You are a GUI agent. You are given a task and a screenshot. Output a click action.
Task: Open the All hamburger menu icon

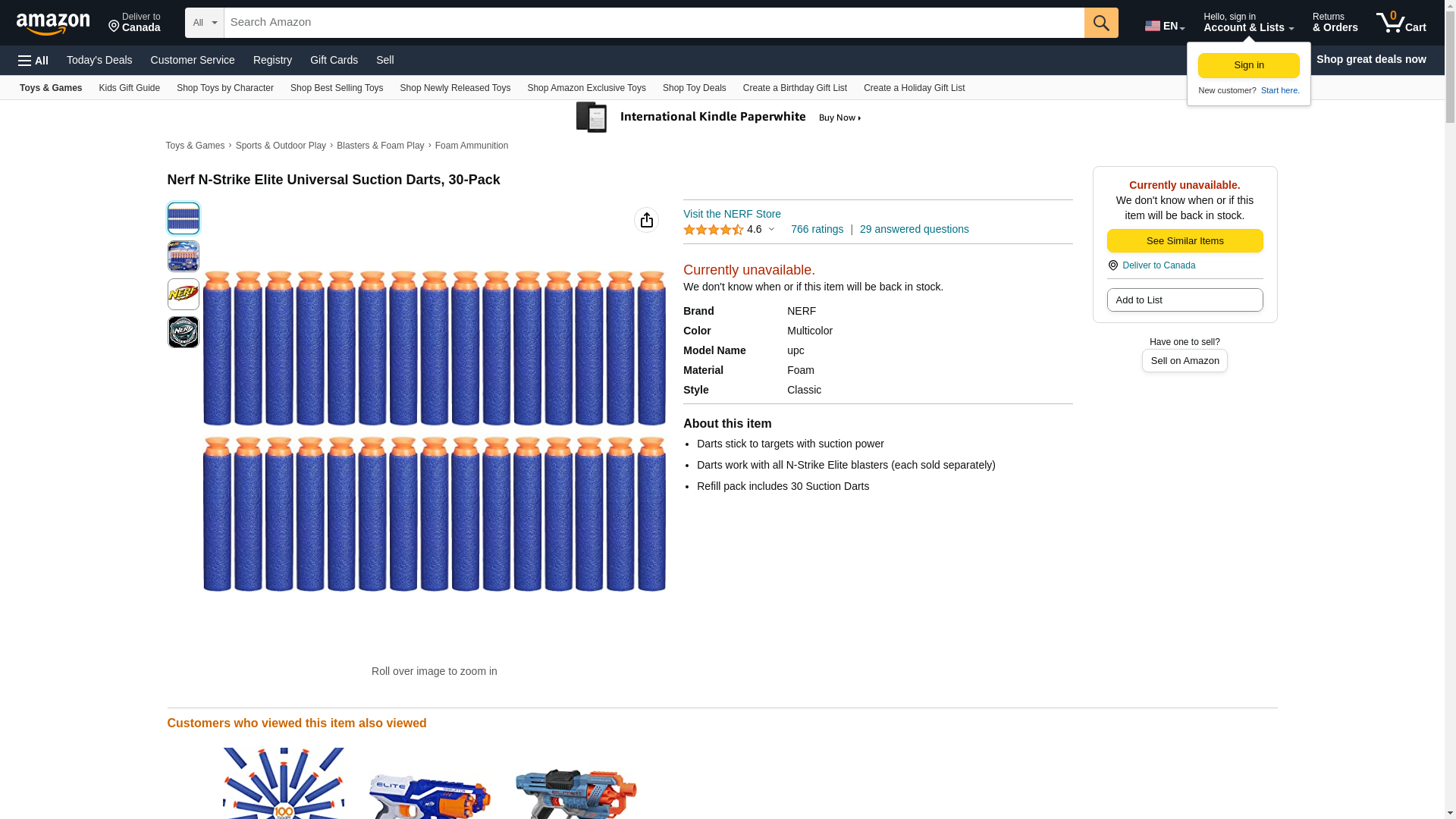click(33, 60)
